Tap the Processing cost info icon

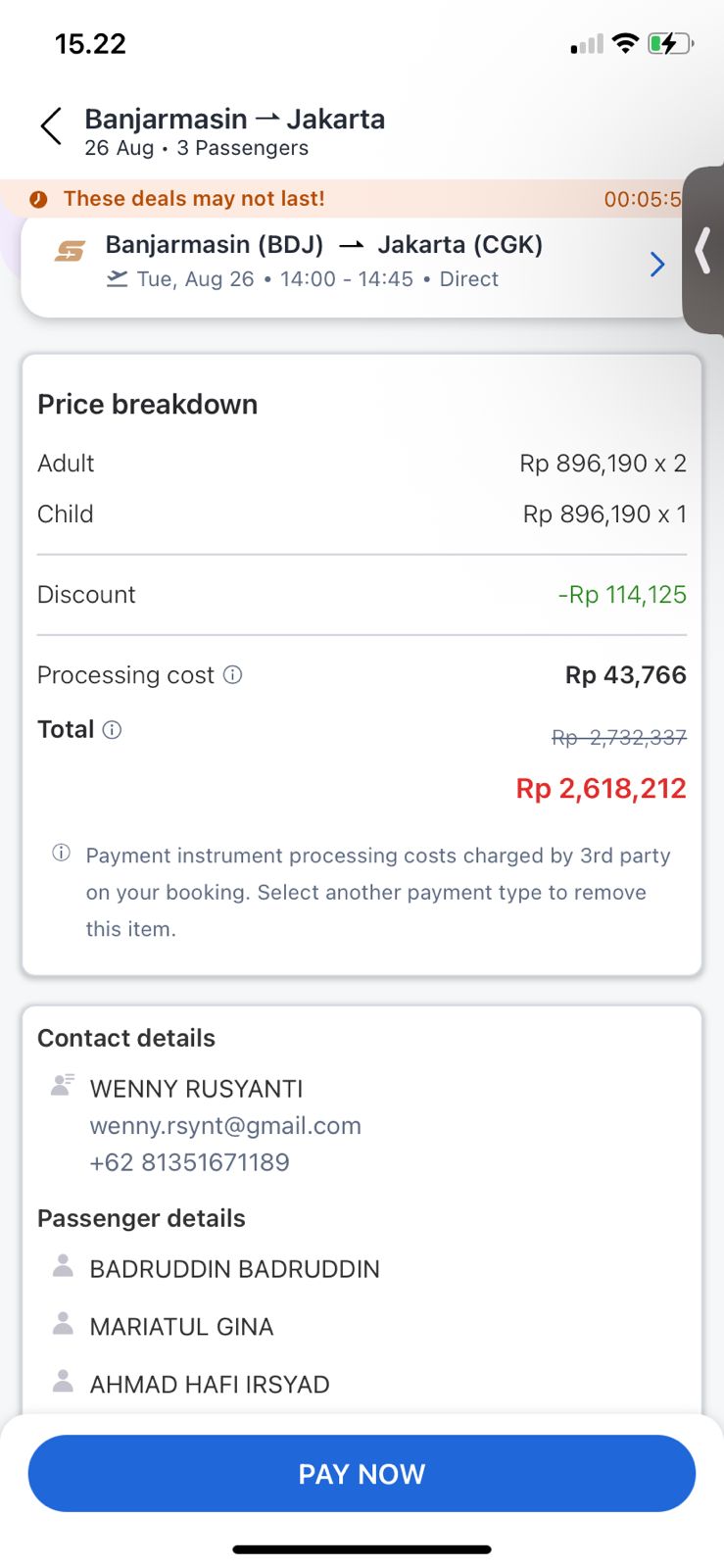233,675
